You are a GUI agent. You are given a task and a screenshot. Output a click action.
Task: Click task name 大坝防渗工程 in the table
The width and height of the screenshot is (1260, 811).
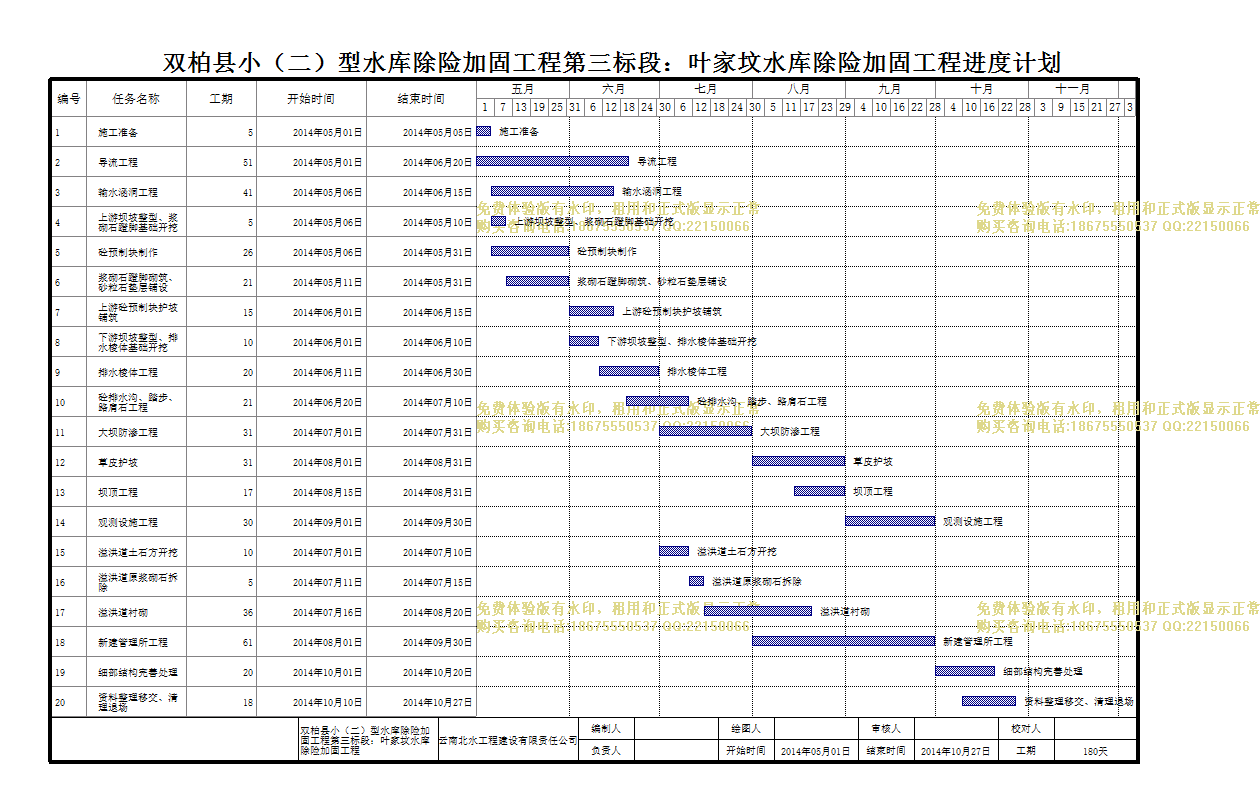[x=127, y=432]
